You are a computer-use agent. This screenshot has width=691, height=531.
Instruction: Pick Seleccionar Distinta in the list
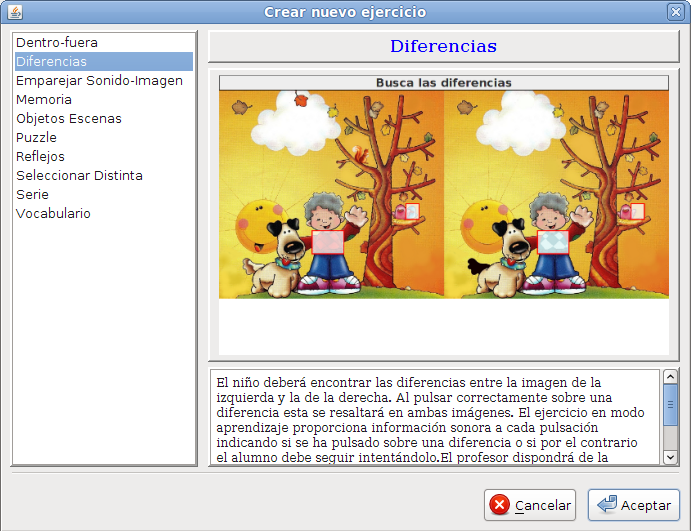pos(104,175)
